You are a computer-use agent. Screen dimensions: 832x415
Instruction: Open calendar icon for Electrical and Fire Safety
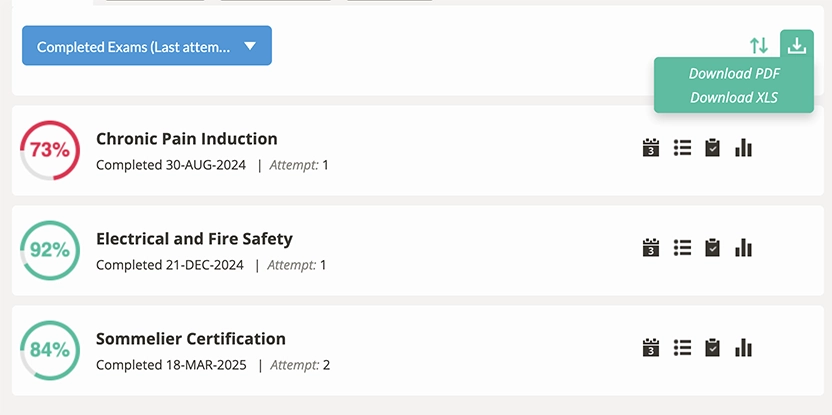point(651,247)
